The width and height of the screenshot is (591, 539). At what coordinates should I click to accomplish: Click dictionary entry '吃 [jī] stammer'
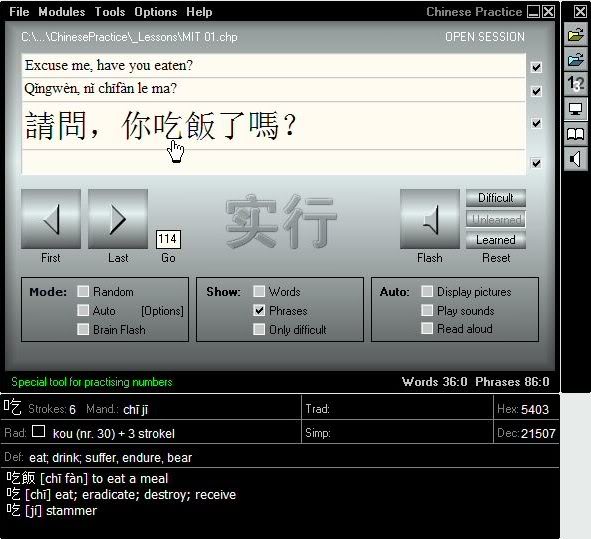point(52,510)
